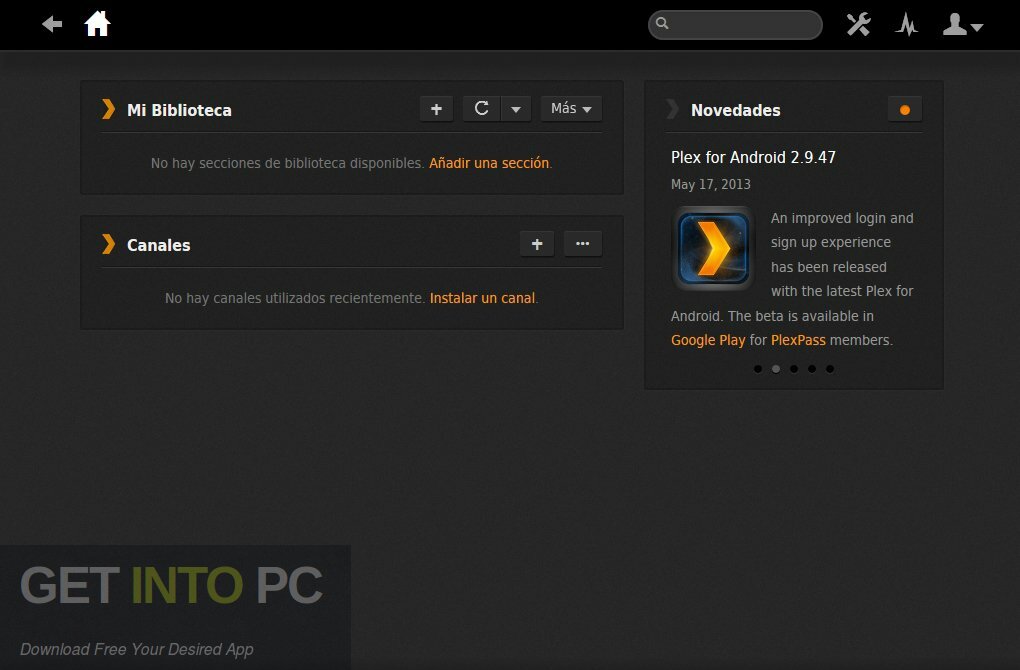Open Plex for Android 2.9.47 headline
The height and width of the screenshot is (670, 1020).
753,157
